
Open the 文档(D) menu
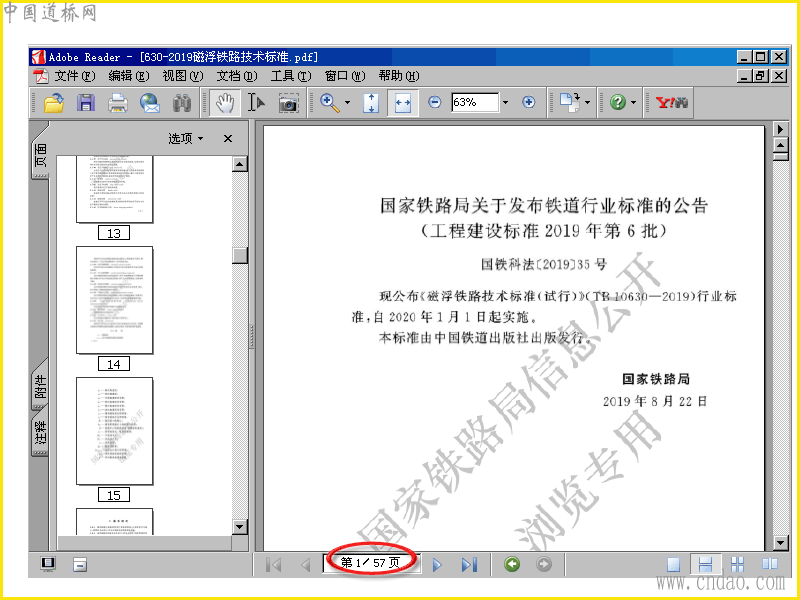pos(237,76)
